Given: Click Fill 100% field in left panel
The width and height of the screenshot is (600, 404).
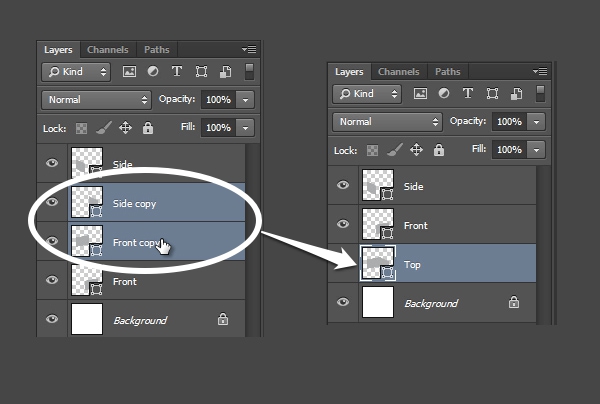Looking at the screenshot, I should click(218, 128).
